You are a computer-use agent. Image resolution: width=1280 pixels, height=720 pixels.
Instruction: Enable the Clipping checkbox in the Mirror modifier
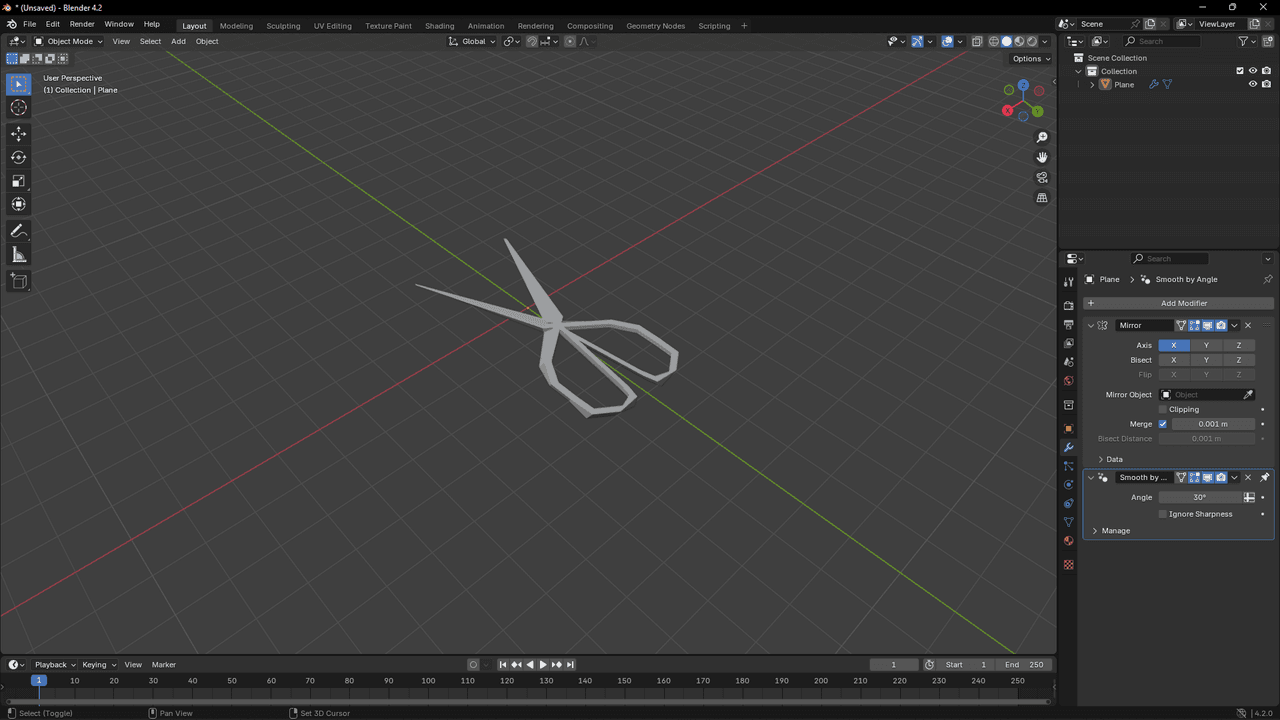click(1163, 409)
